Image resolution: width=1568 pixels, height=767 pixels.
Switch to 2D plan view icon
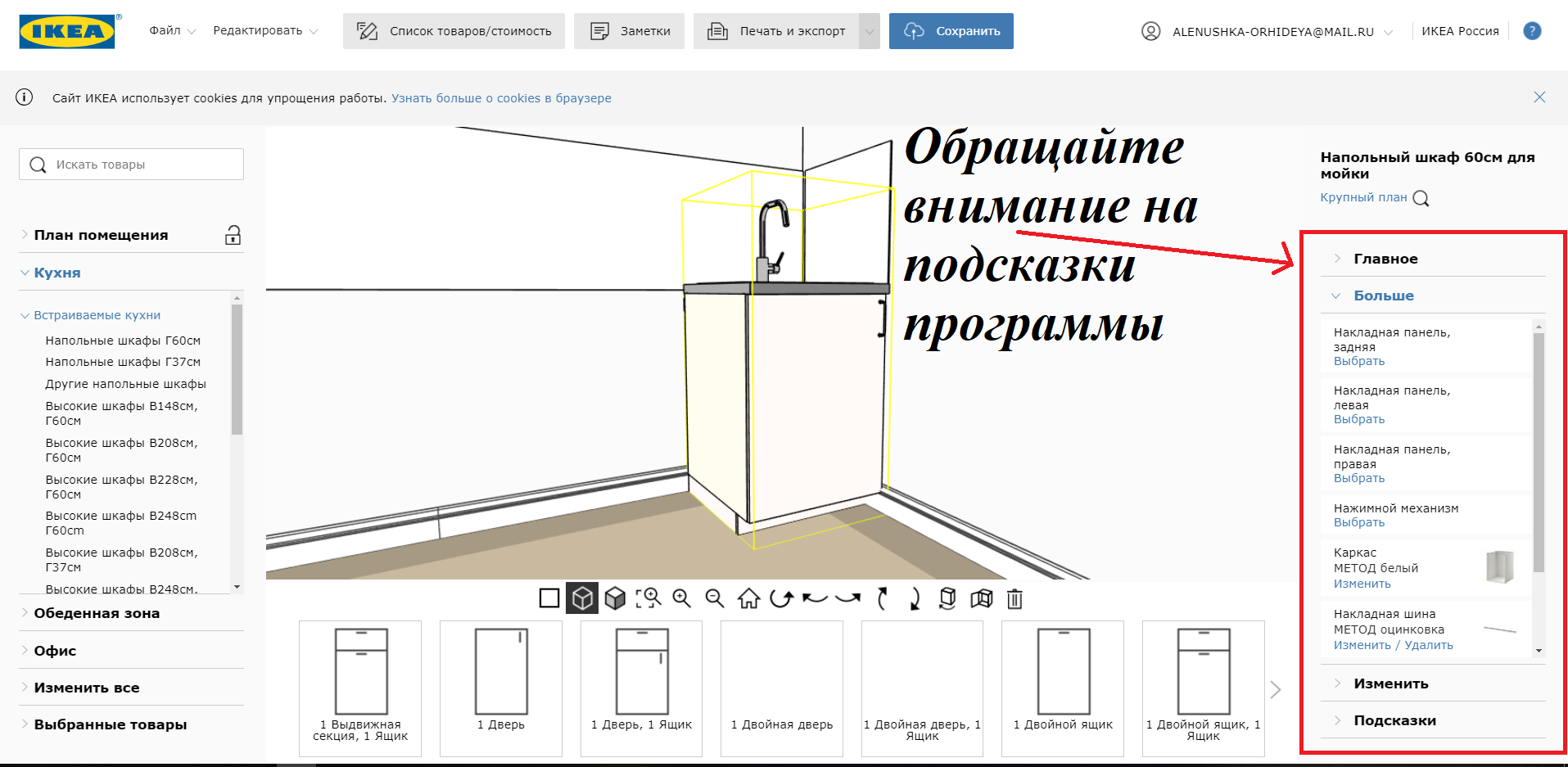pos(549,598)
